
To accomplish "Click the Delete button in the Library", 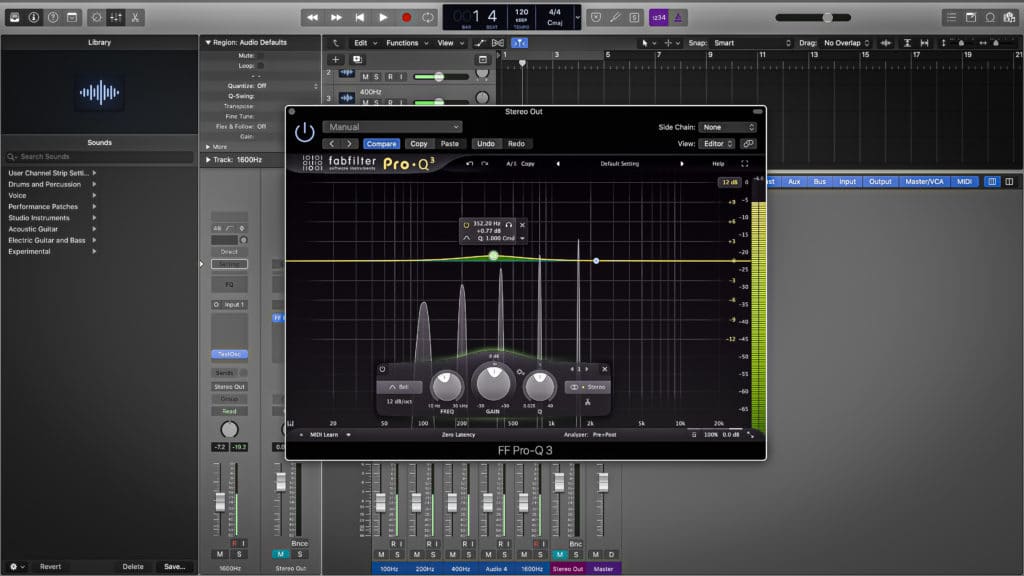I will 133,566.
